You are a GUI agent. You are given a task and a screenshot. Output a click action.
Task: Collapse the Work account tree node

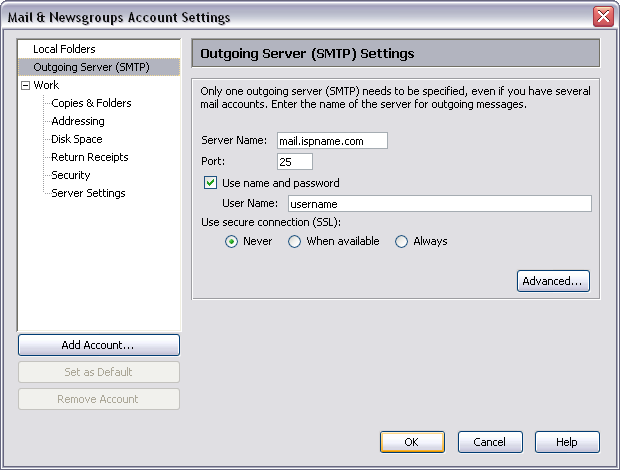tap(25, 86)
